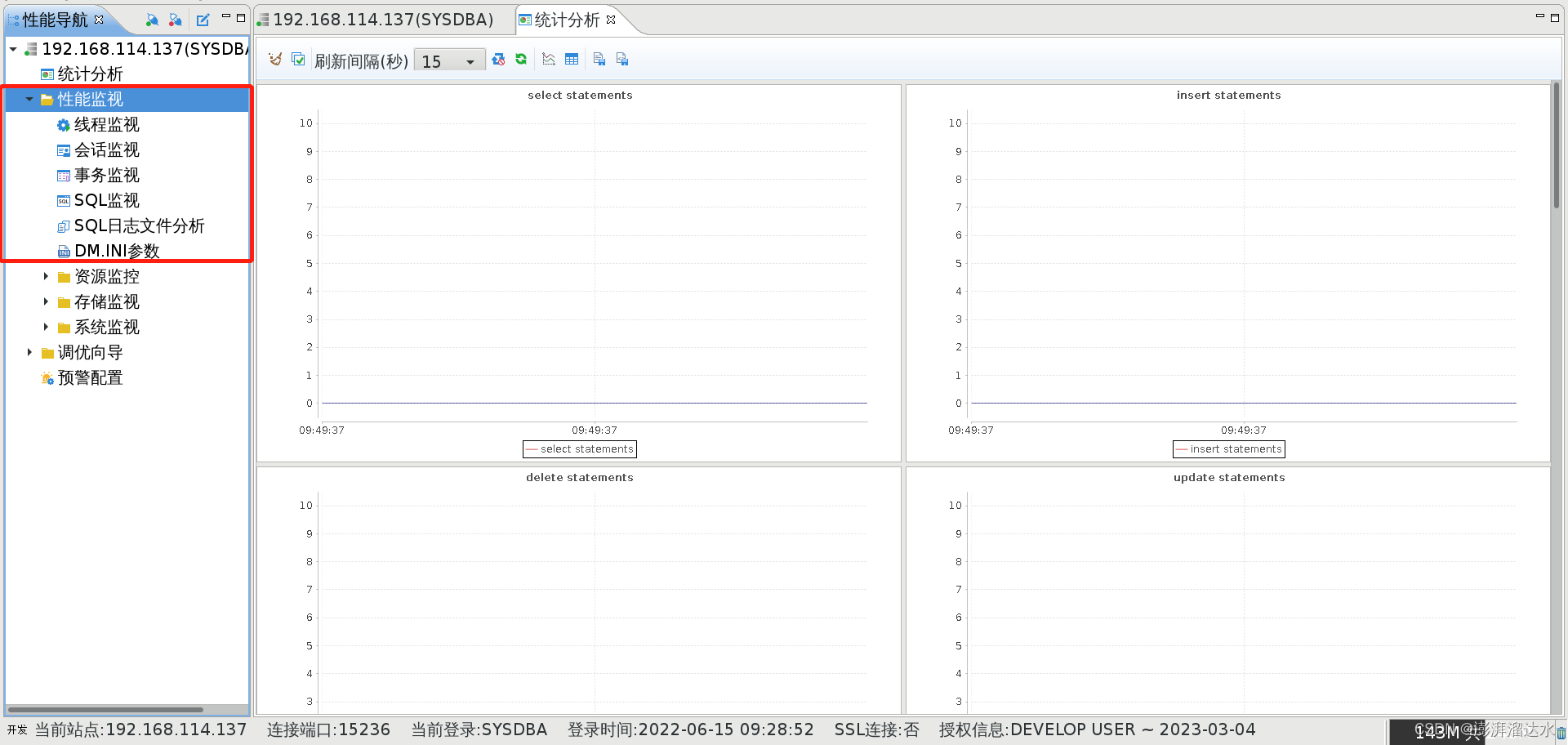1568x745 pixels.
Task: Switch to table view icon
Action: 572,59
